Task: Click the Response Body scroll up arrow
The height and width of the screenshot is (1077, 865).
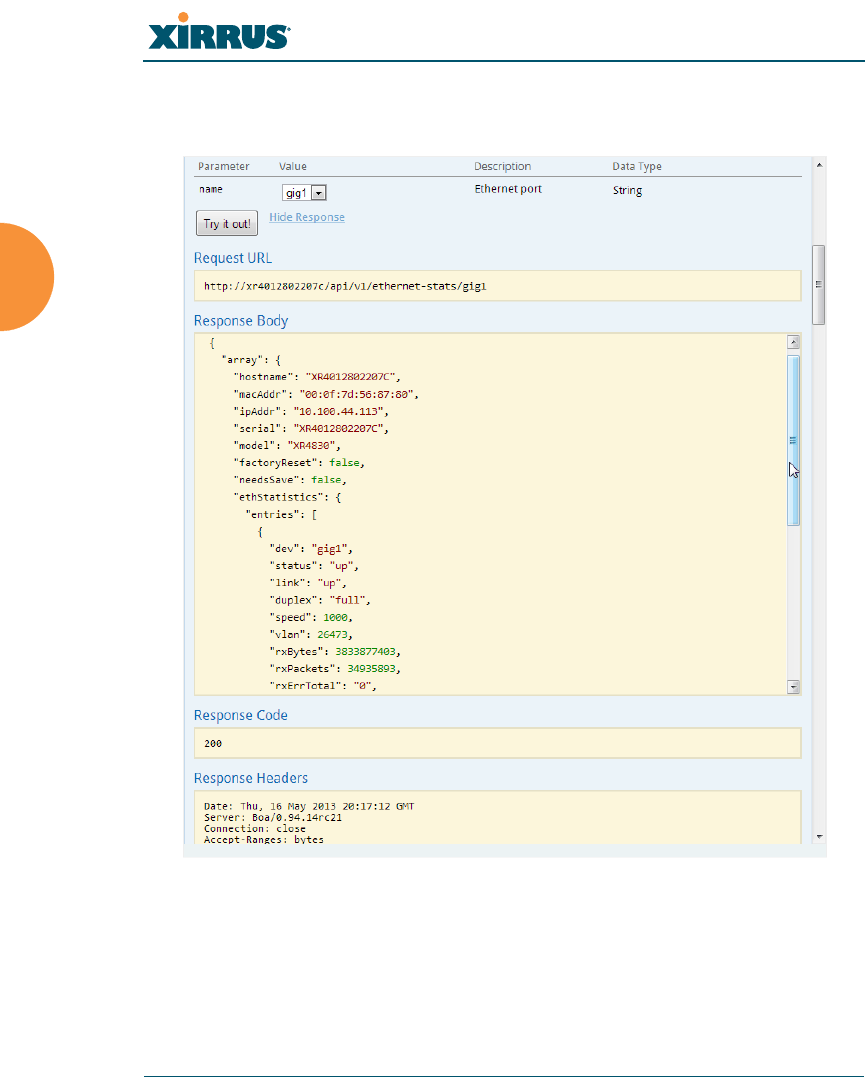Action: pyautogui.click(x=794, y=342)
